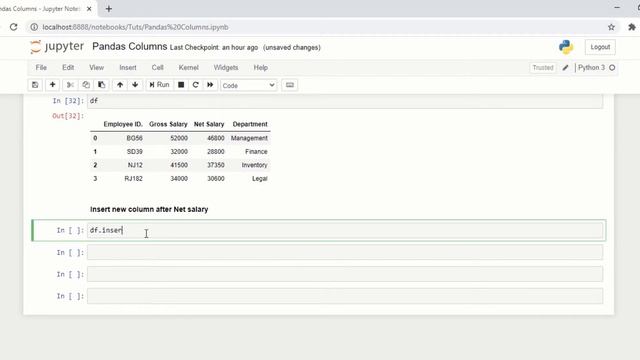The width and height of the screenshot is (640, 360).
Task: Click the Legal department cell
Action: (x=260, y=178)
